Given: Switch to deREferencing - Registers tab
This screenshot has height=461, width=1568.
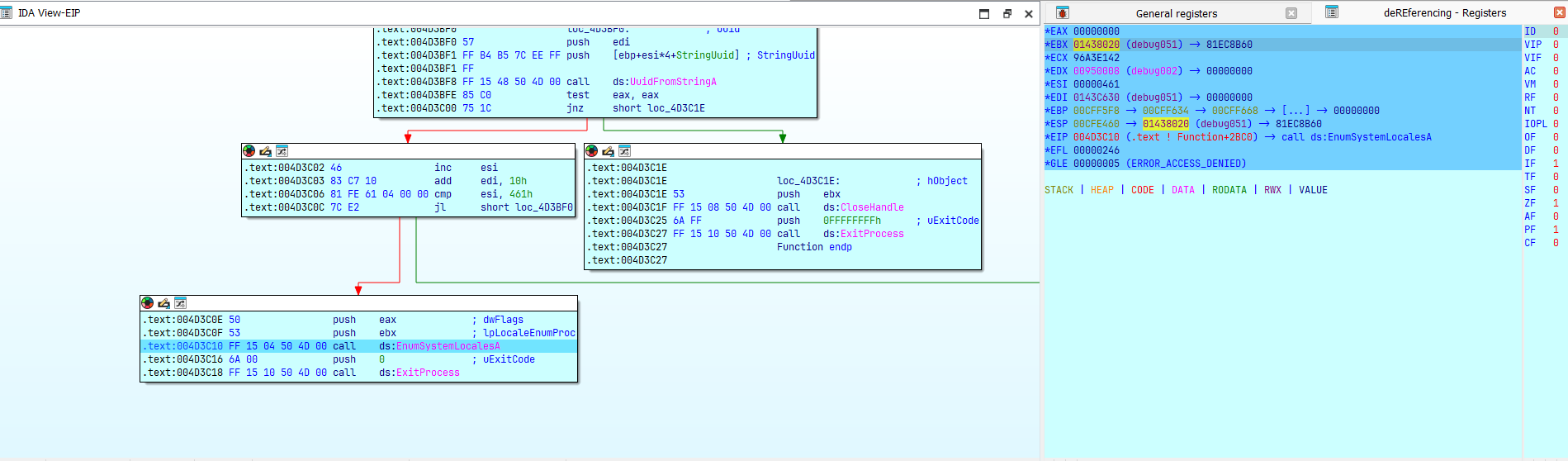Looking at the screenshot, I should [x=1444, y=13].
